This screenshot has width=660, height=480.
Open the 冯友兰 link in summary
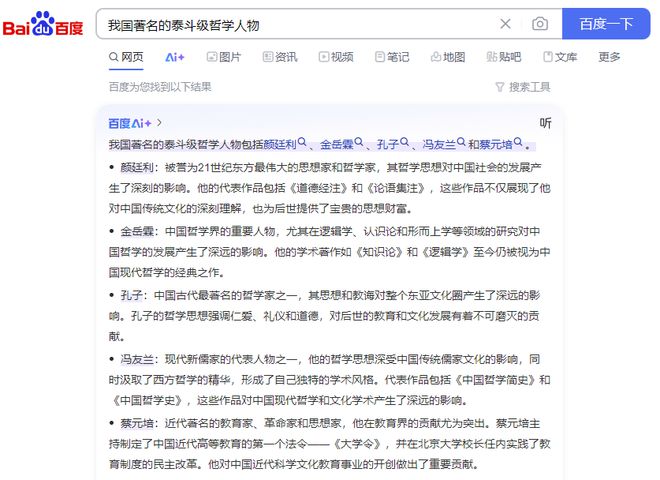point(439,145)
